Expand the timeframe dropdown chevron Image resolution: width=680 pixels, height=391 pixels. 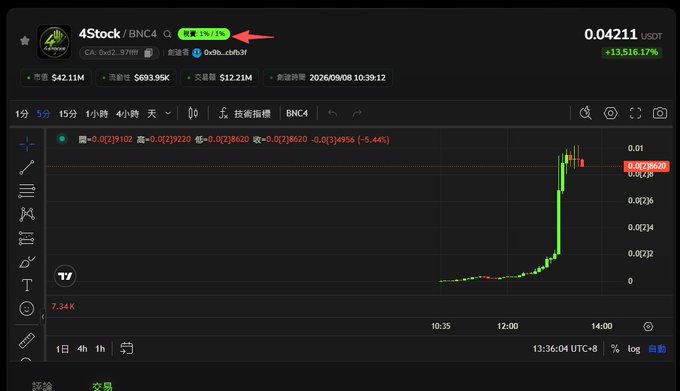click(x=168, y=114)
